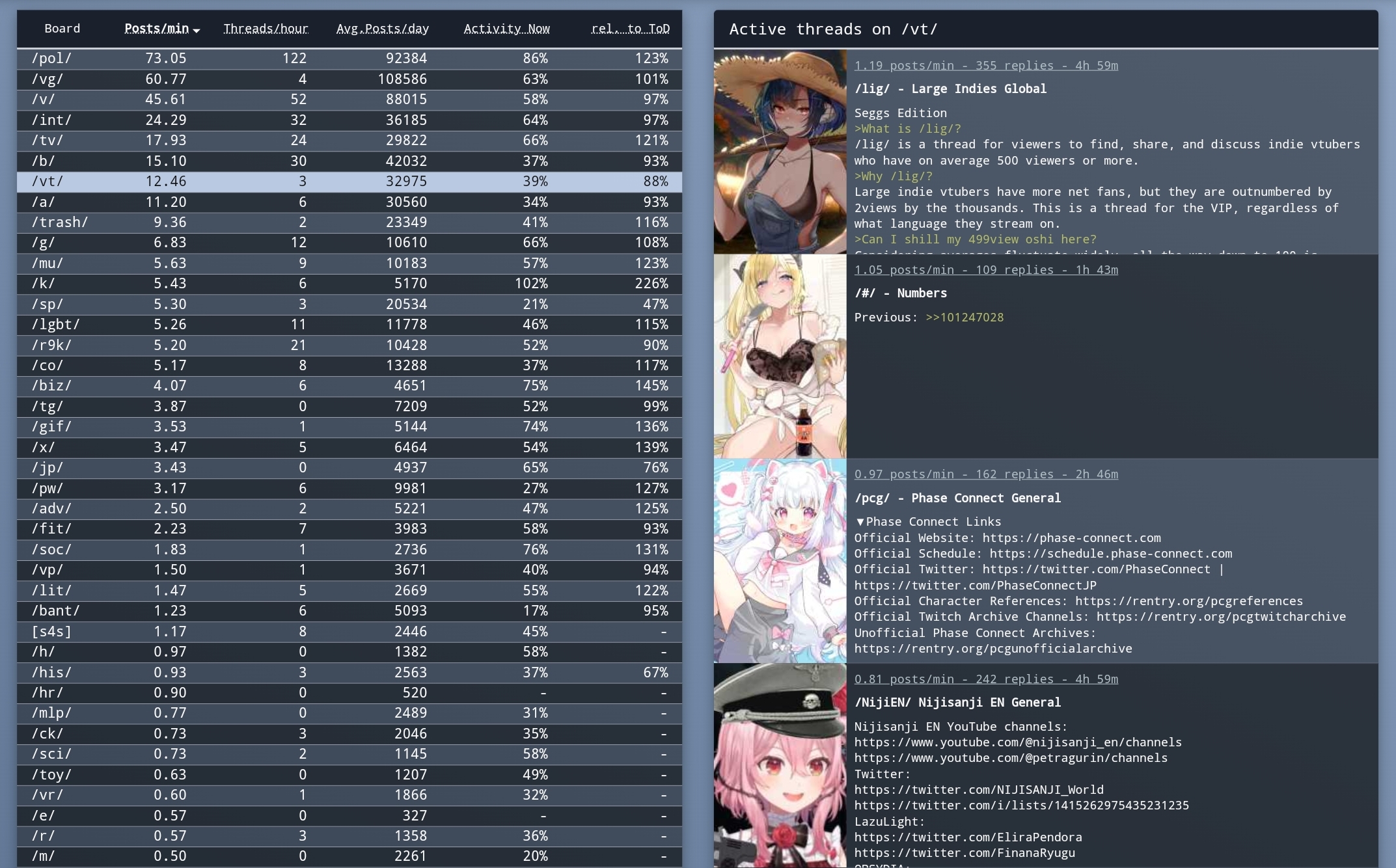Open the 1.19 posts/min 355 replies thread link
Image resolution: width=1396 pixels, height=868 pixels.
coord(986,66)
